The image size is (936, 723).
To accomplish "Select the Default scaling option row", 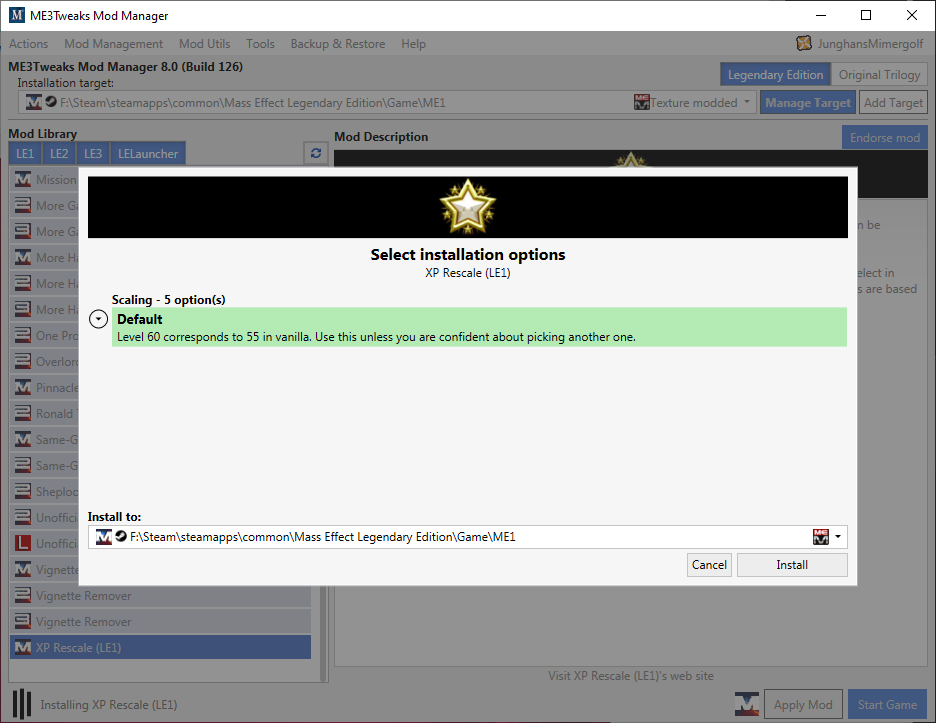I will 479,327.
